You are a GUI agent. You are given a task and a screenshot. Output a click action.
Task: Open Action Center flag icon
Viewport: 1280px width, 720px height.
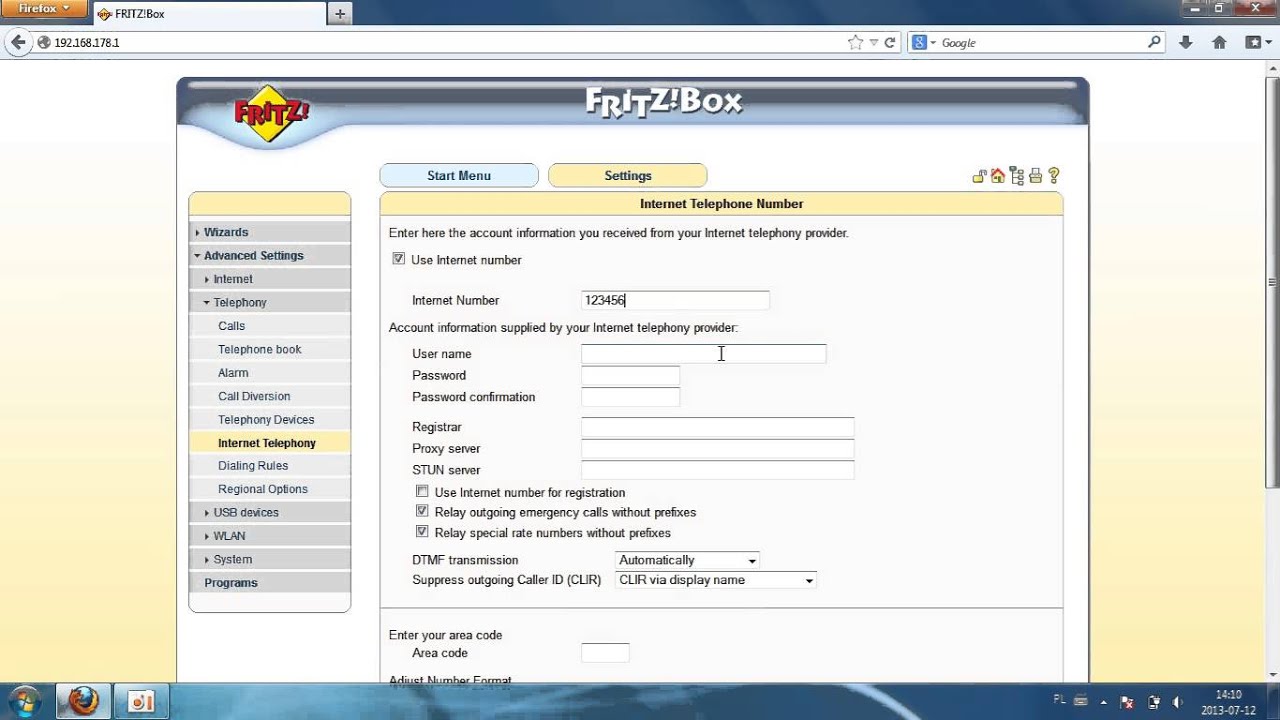[x=1127, y=701]
